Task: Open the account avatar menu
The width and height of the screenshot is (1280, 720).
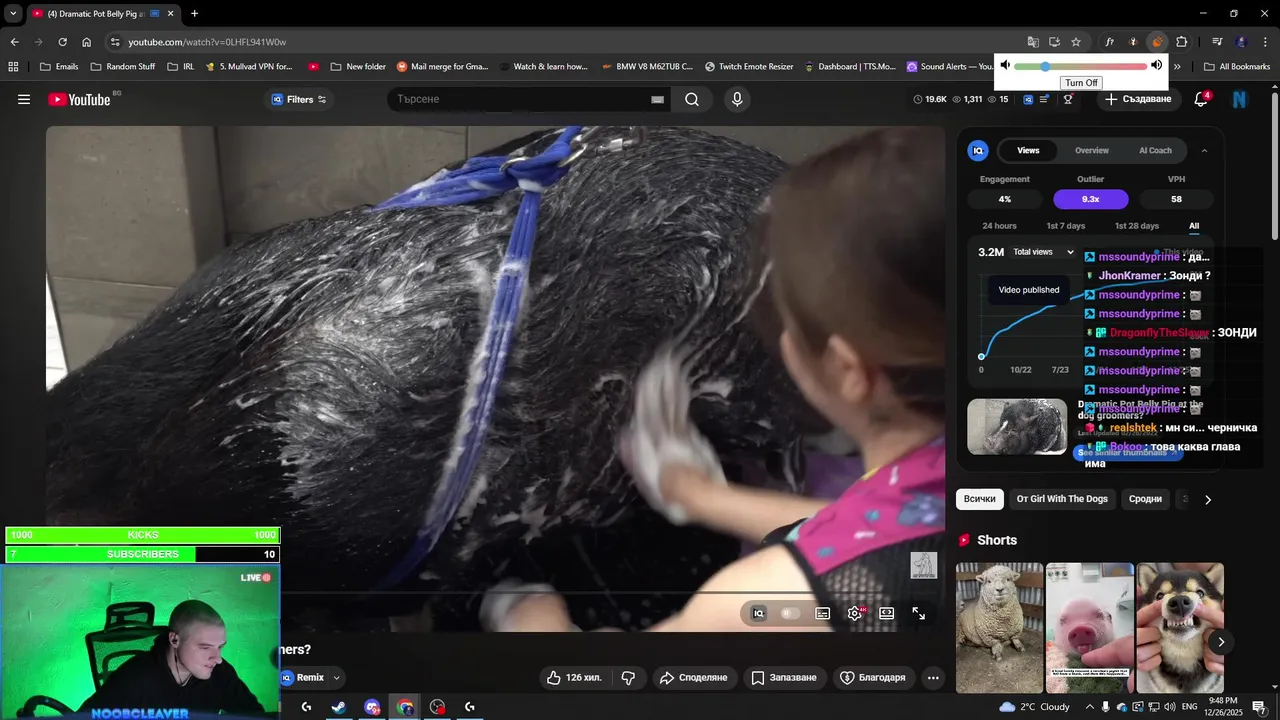Action: (1240, 99)
